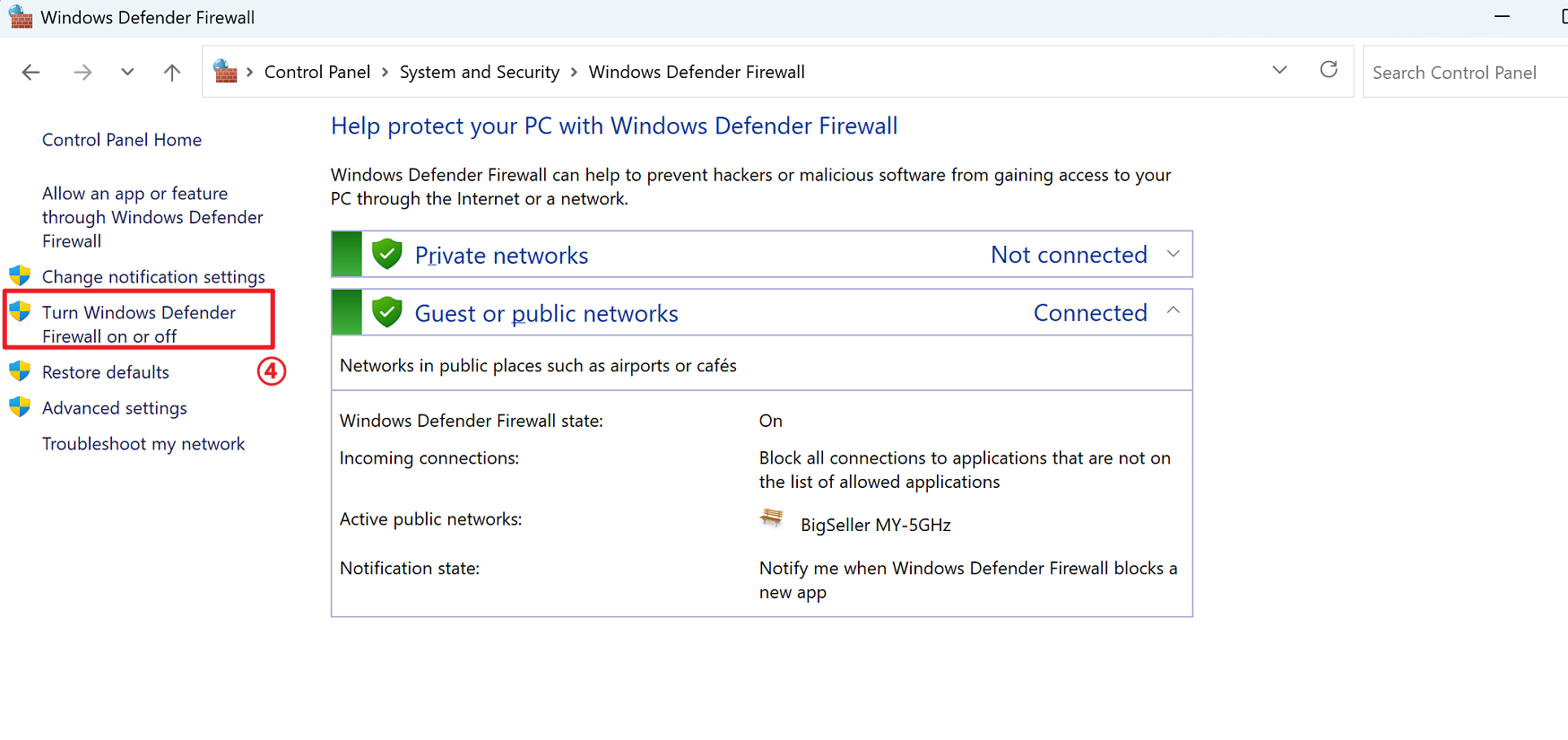Click the green shield beside Private networks
Screen dimensions: 1568x740
pos(387,254)
